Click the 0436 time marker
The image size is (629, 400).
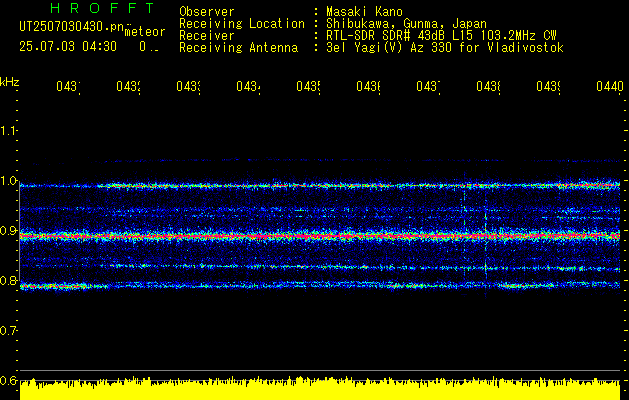pos(368,86)
